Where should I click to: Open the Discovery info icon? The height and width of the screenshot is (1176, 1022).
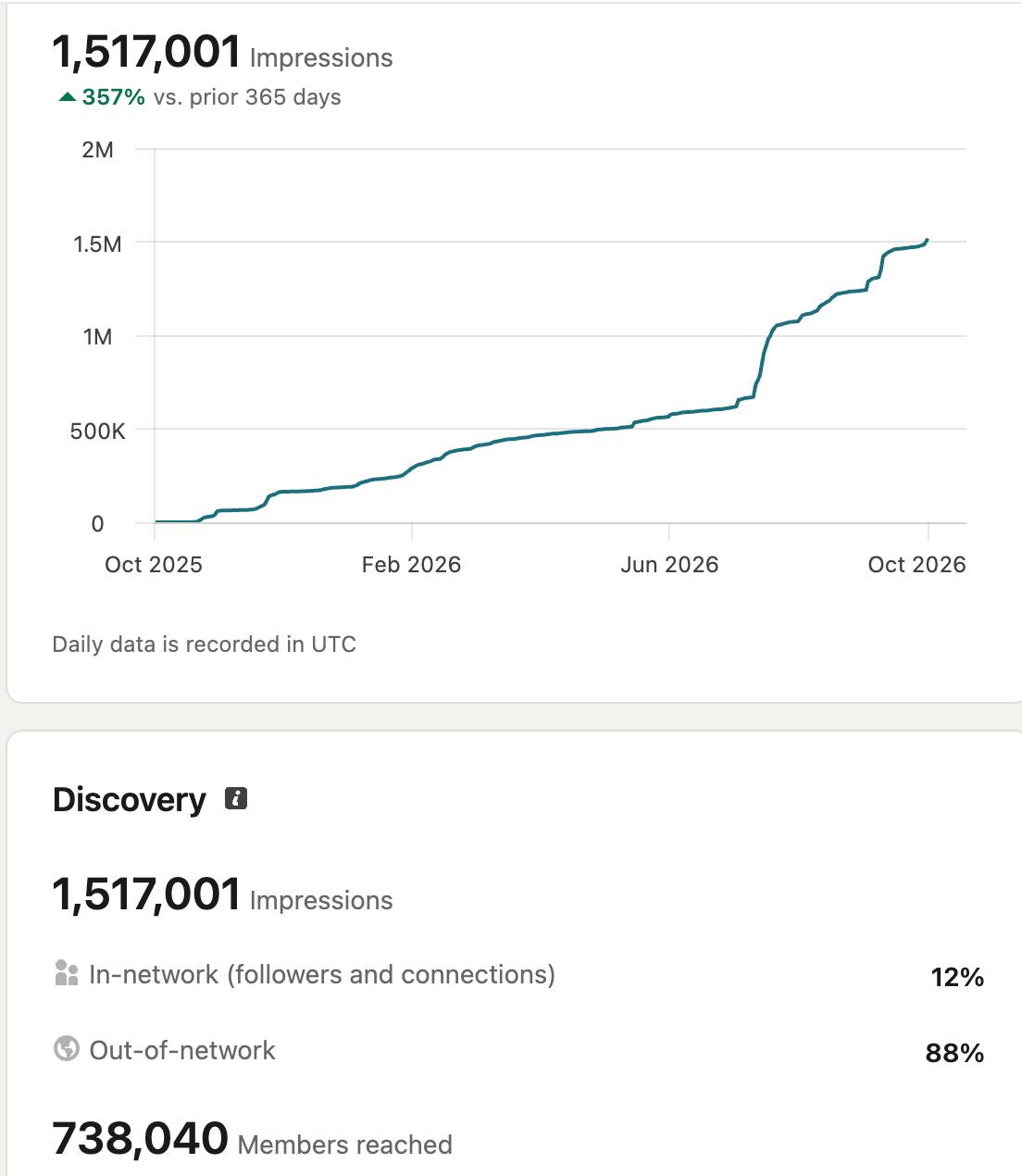(236, 798)
